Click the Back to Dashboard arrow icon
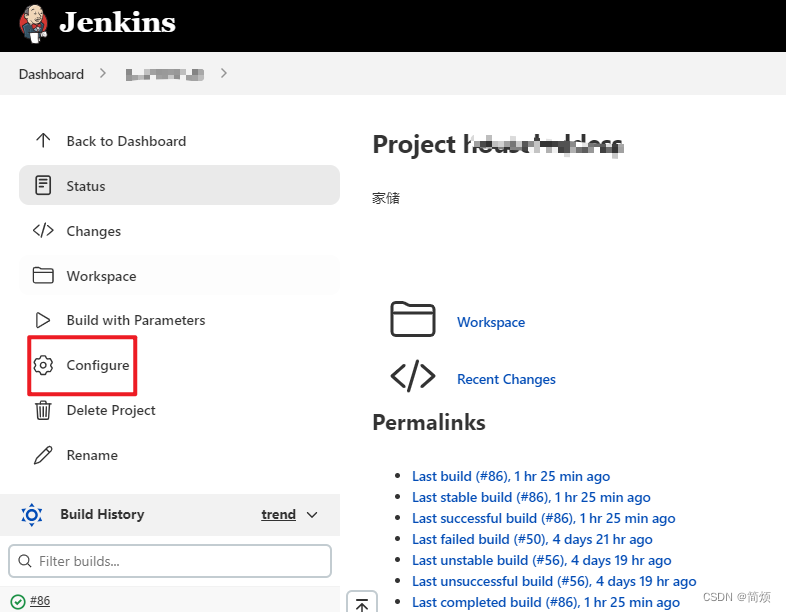 (x=43, y=141)
